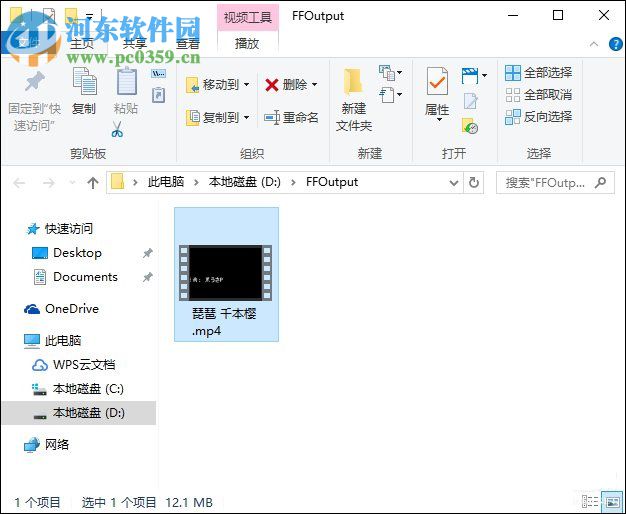The image size is (626, 514).
Task: Expand the Properties dropdown arrow
Action: pyautogui.click(x=440, y=119)
